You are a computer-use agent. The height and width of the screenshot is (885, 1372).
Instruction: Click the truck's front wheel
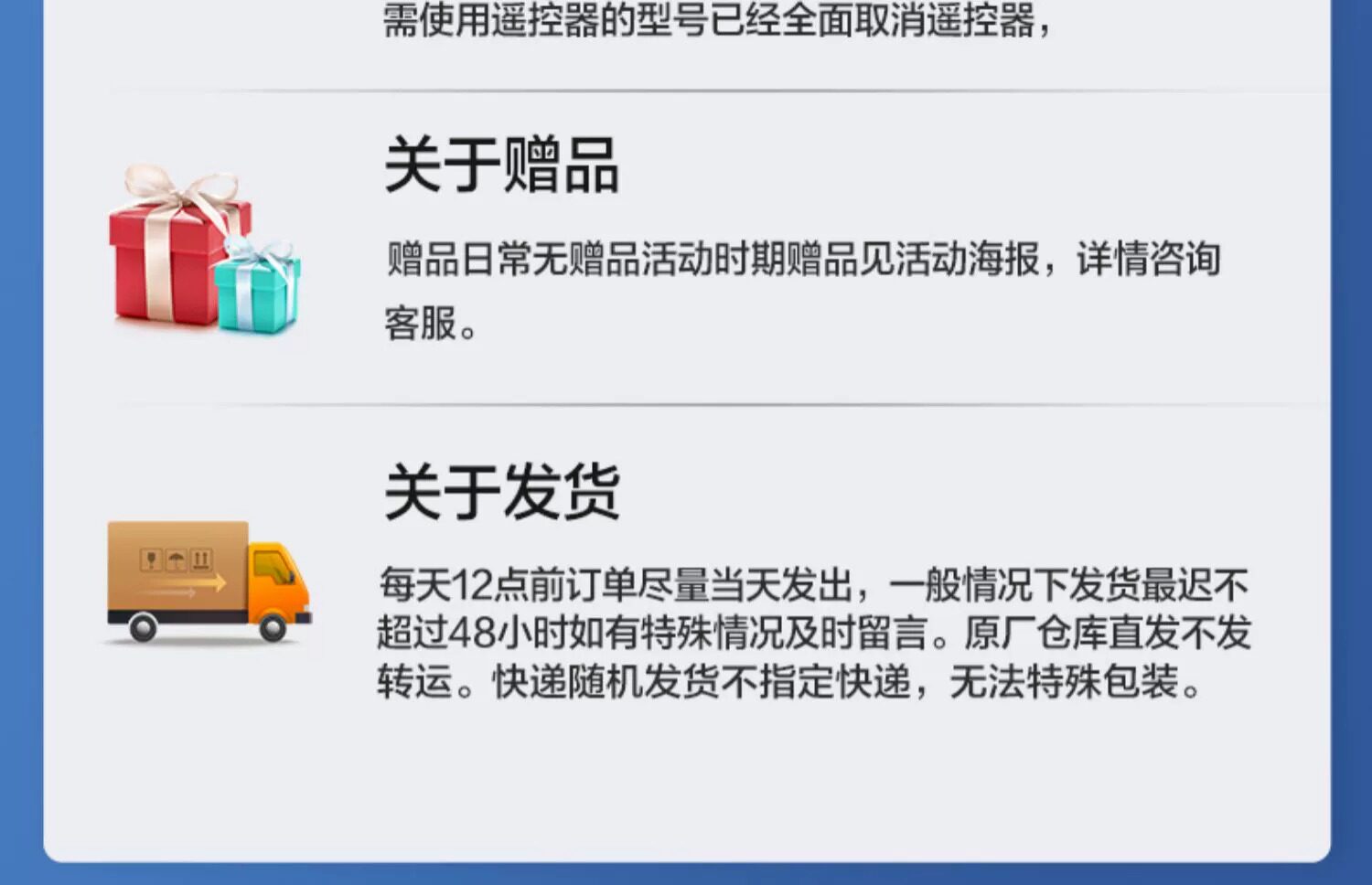point(273,626)
